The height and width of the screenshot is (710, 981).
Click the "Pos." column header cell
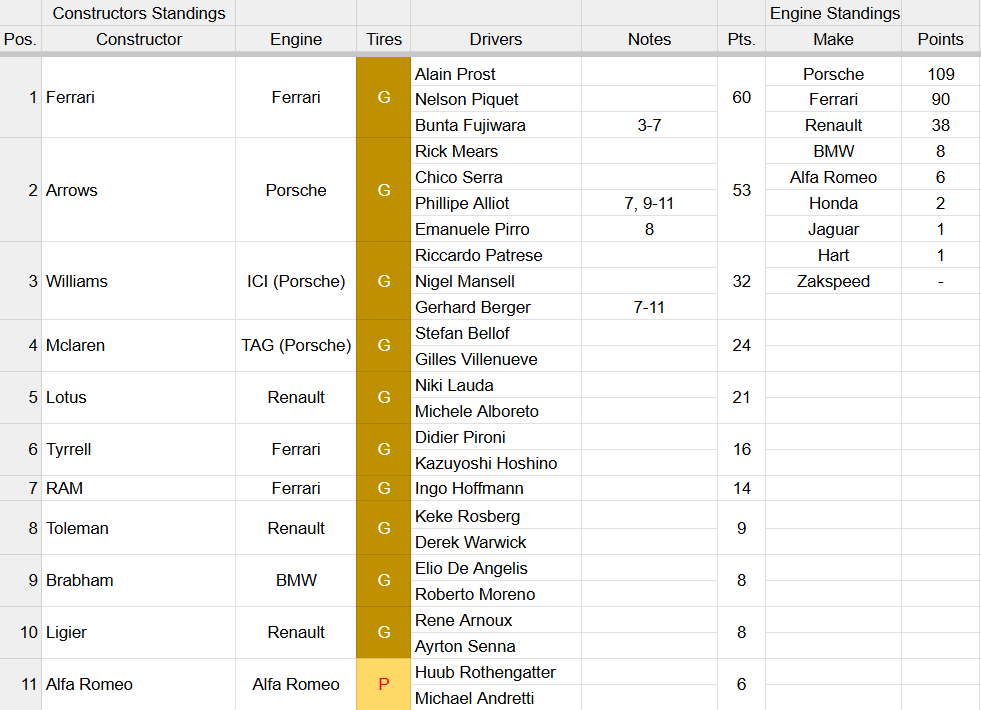pyautogui.click(x=21, y=39)
